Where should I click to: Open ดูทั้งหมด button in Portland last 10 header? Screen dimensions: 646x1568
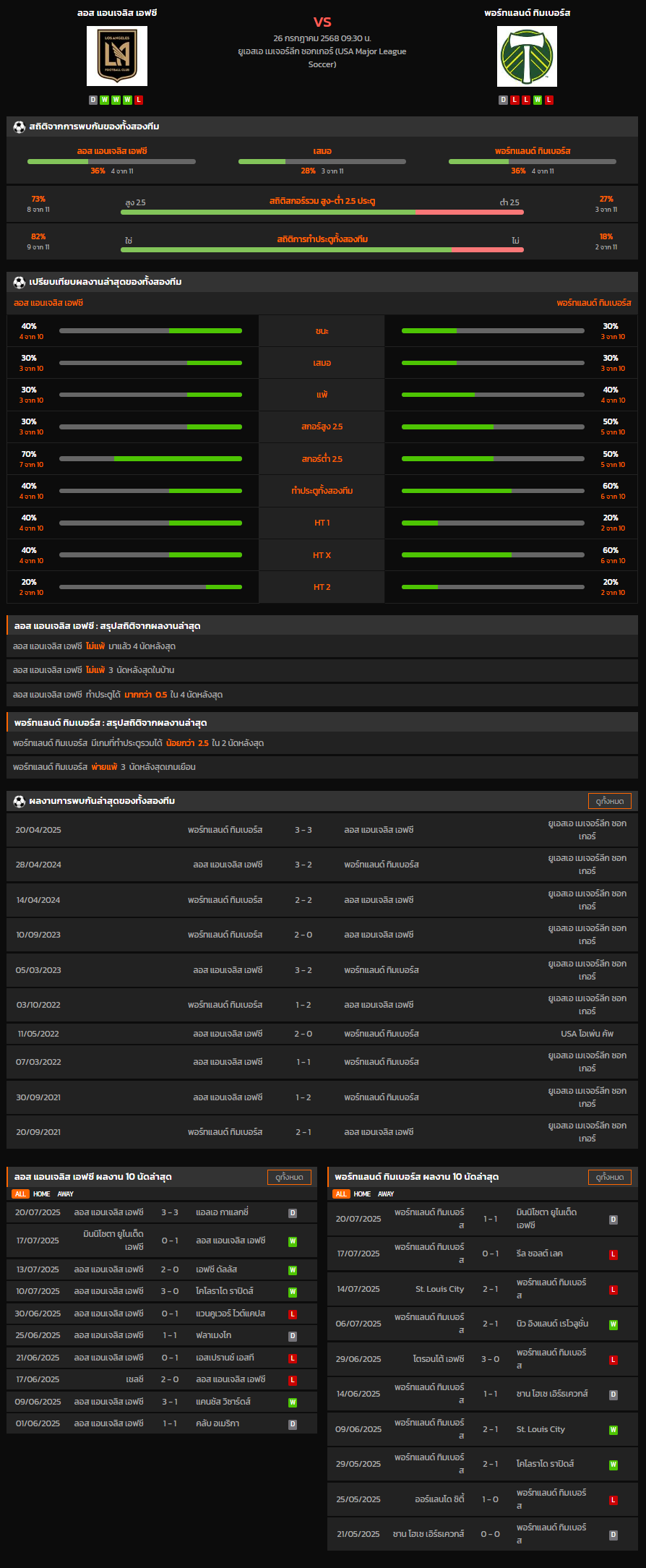pos(610,1177)
